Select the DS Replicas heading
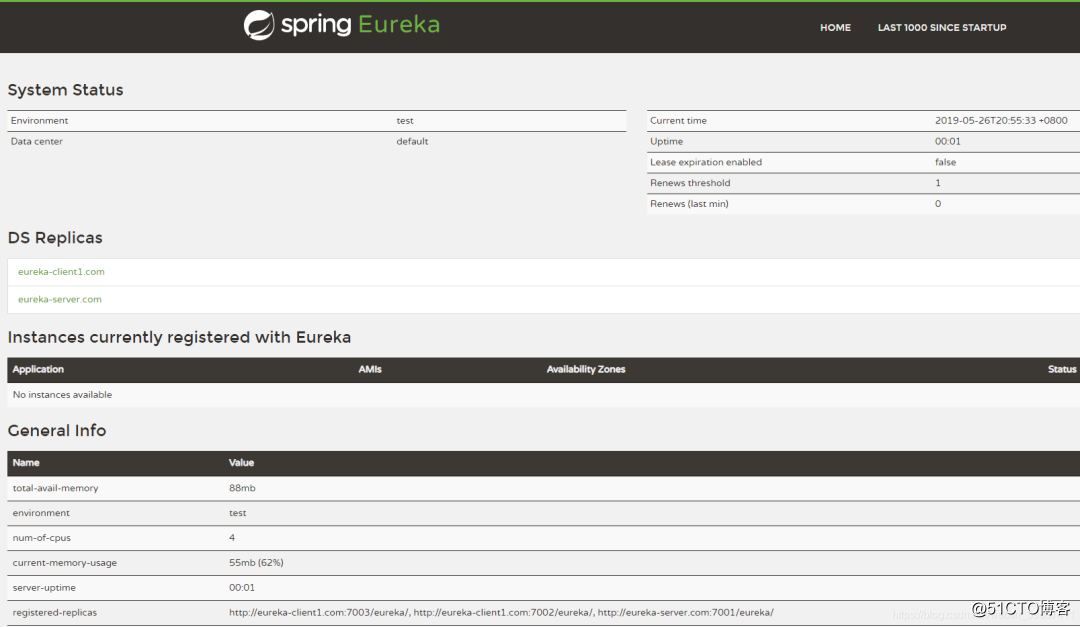 pyautogui.click(x=55, y=238)
